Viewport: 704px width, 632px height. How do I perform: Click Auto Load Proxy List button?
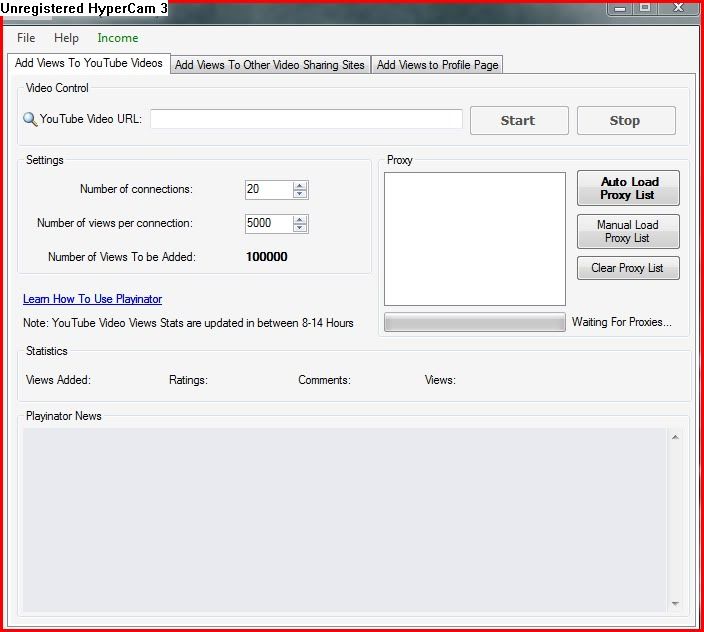[x=628, y=188]
